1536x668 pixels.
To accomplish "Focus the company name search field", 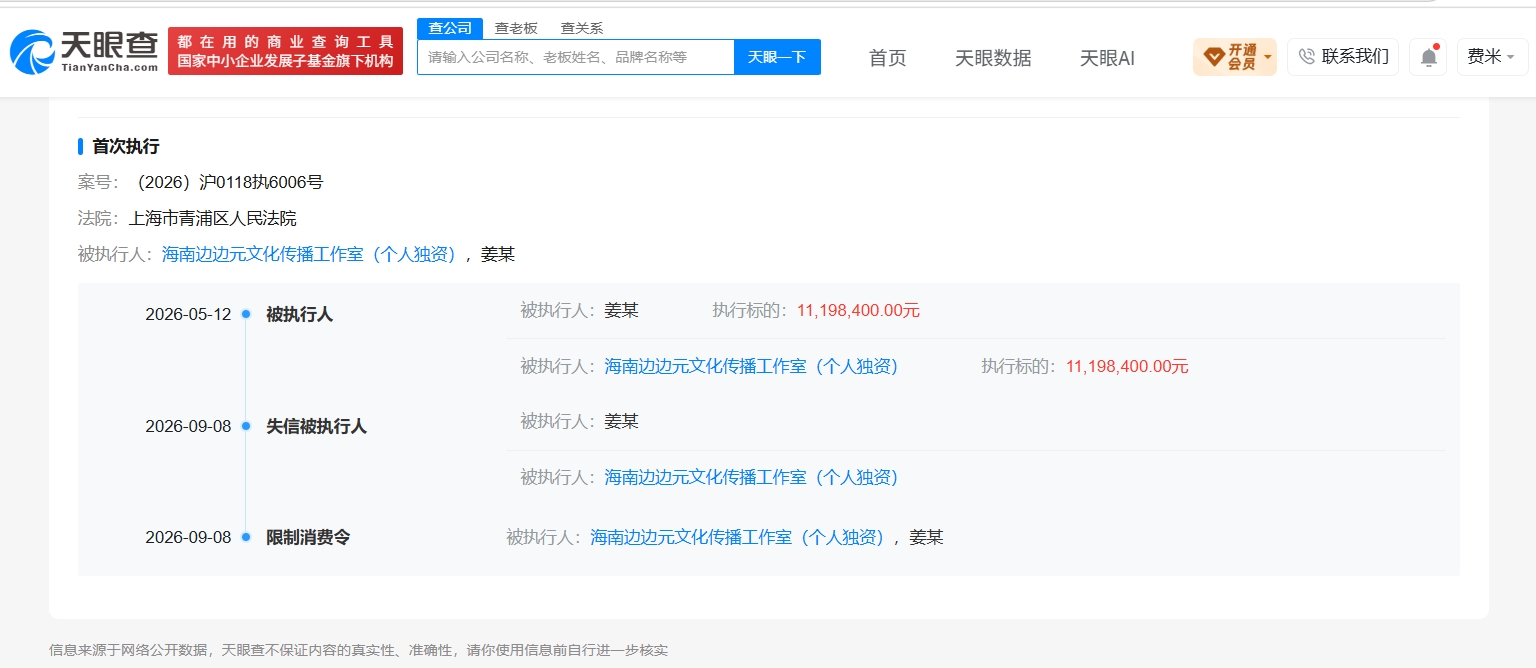I will pos(576,57).
